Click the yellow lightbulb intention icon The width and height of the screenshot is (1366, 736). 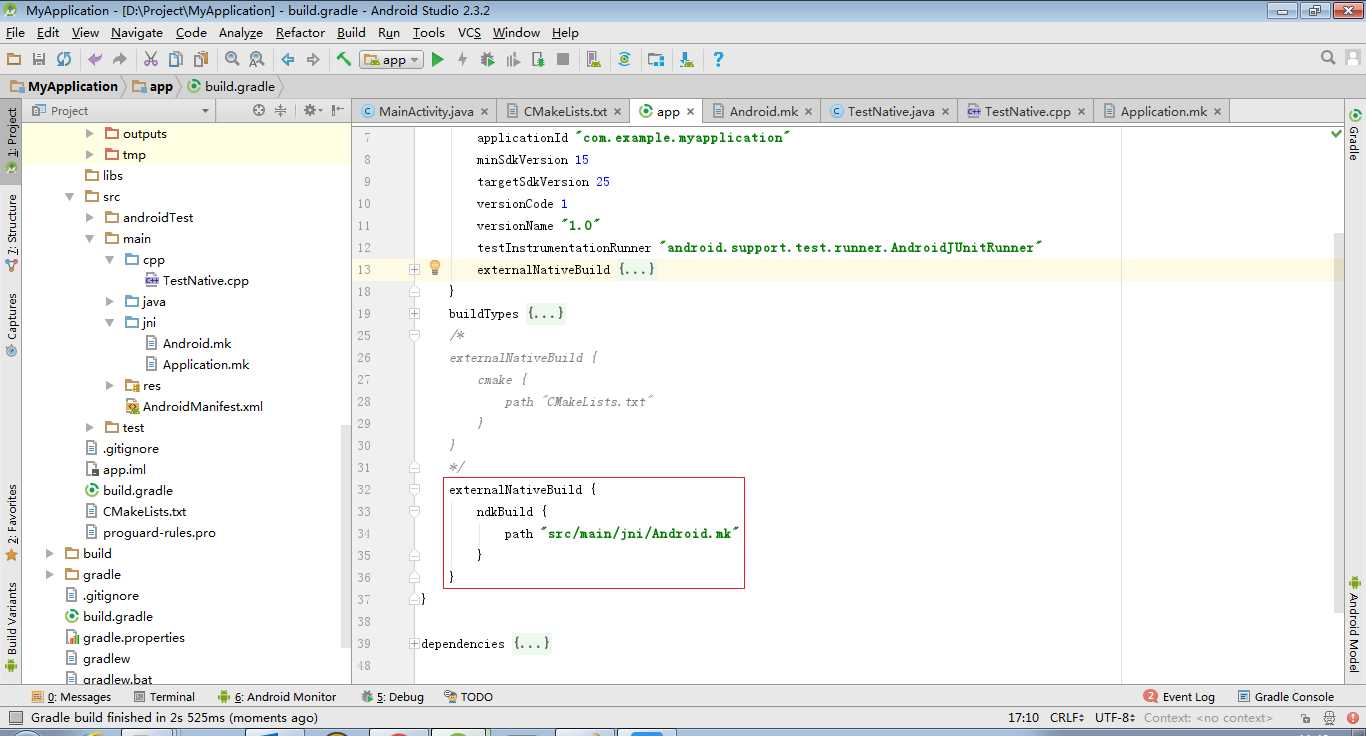pos(435,268)
